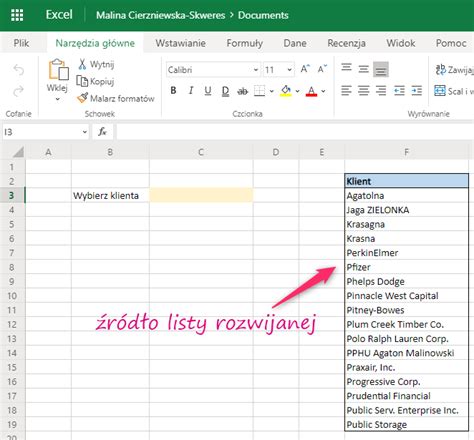
Task: Align text right
Action: click(381, 90)
